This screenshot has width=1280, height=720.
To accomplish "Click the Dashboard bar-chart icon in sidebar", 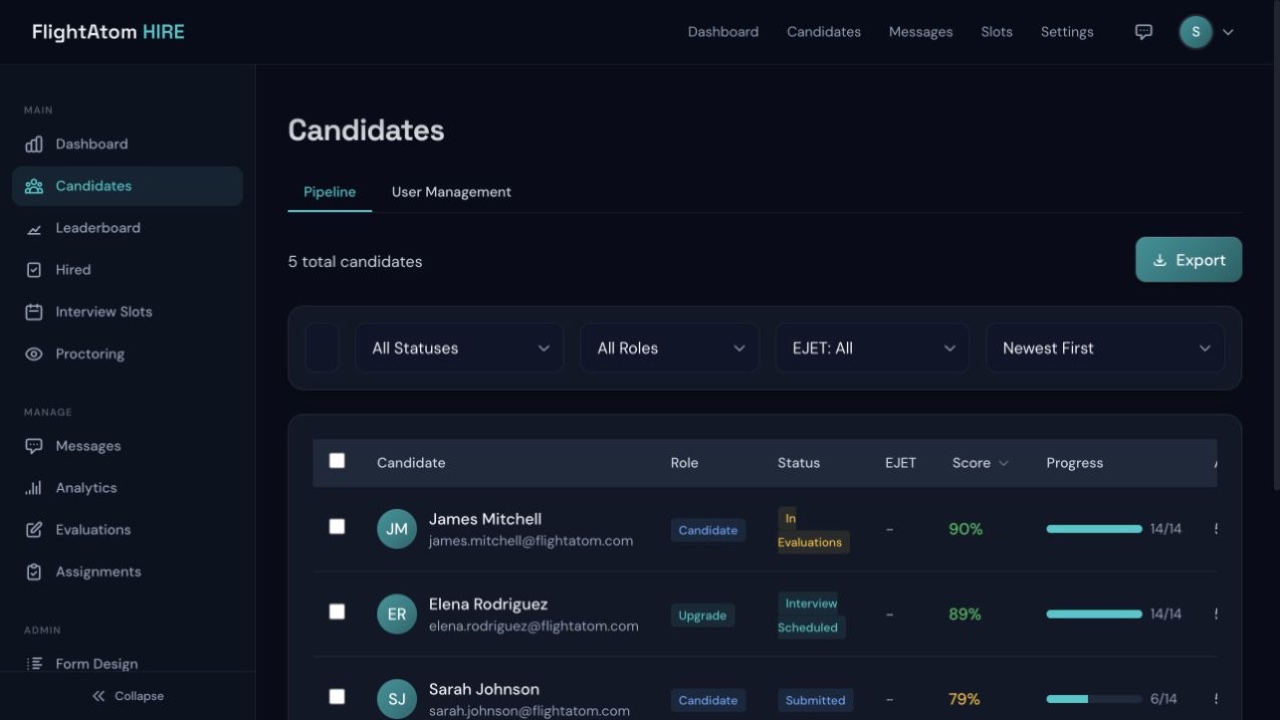I will click(x=34, y=144).
